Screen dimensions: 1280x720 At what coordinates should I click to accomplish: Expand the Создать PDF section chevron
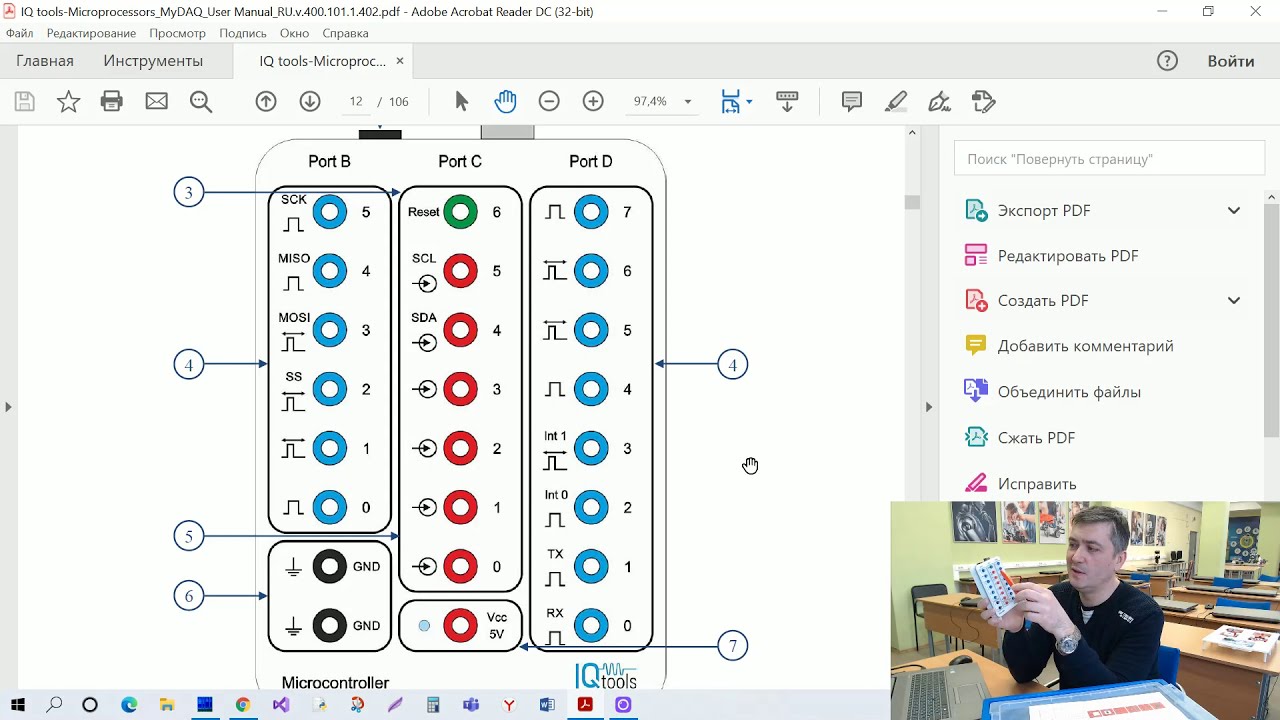[x=1234, y=300]
